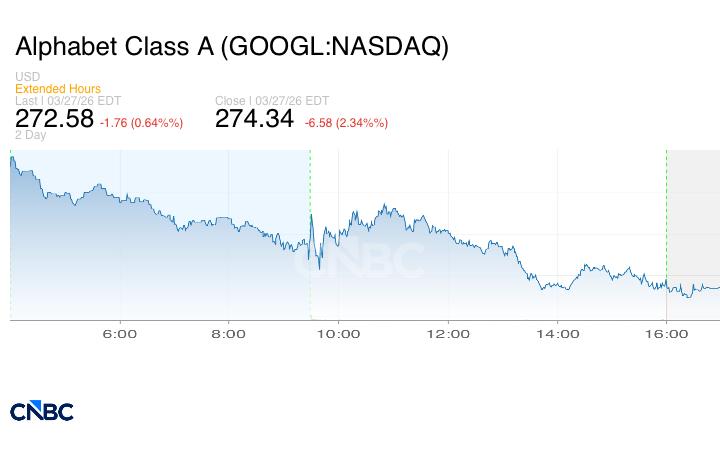Click the last price 272.58
Image resolution: width=720 pixels, height=450 pixels.
click(54, 119)
